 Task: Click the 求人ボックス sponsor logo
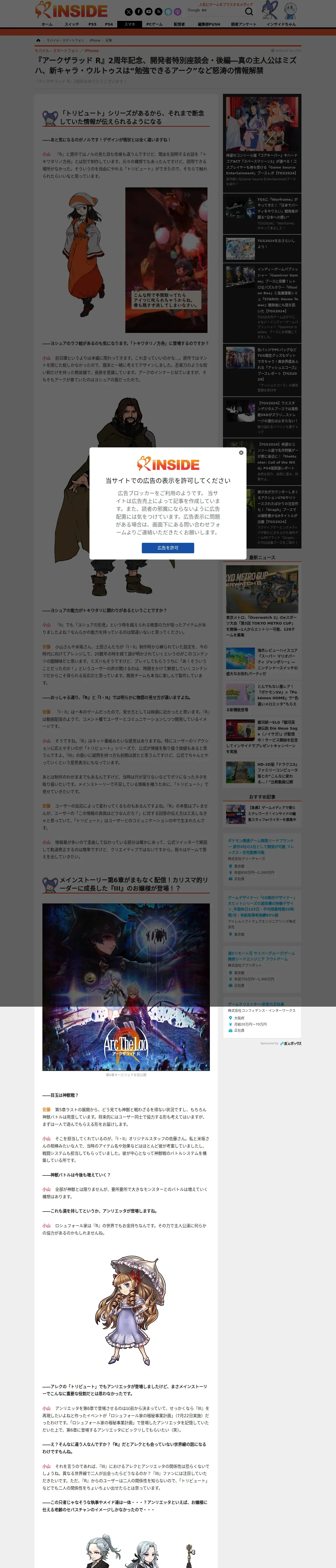click(x=291, y=1043)
